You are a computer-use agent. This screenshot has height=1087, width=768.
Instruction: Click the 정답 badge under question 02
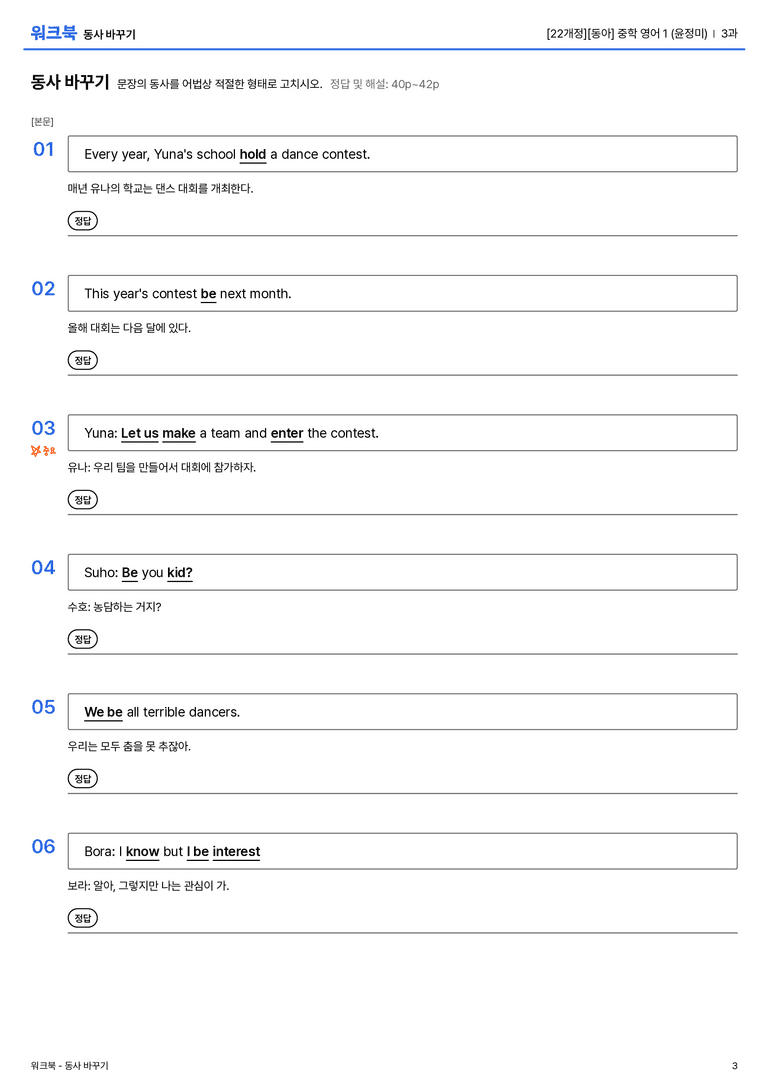[82, 360]
